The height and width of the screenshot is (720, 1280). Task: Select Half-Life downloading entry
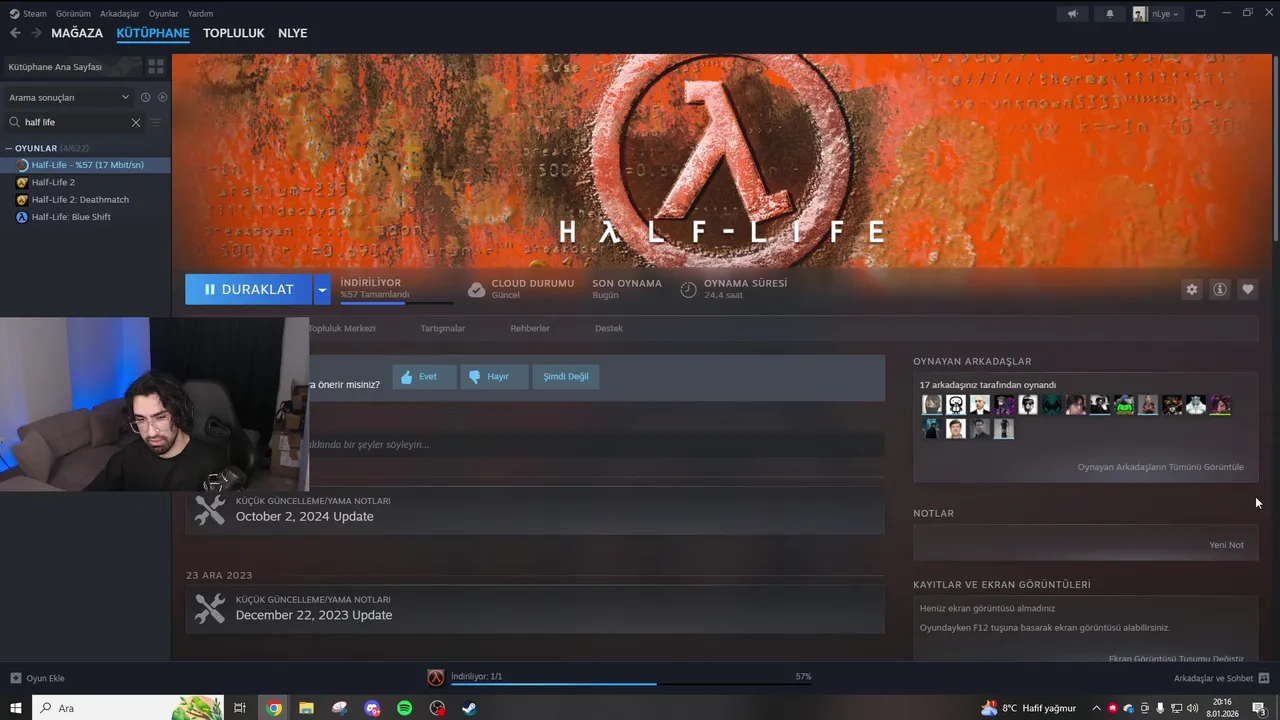(x=86, y=165)
